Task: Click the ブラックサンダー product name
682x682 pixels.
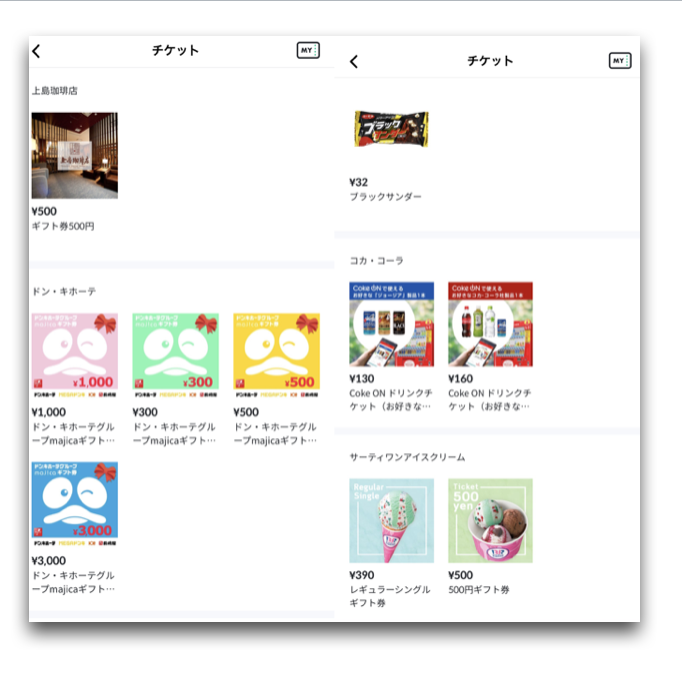Action: coord(385,197)
